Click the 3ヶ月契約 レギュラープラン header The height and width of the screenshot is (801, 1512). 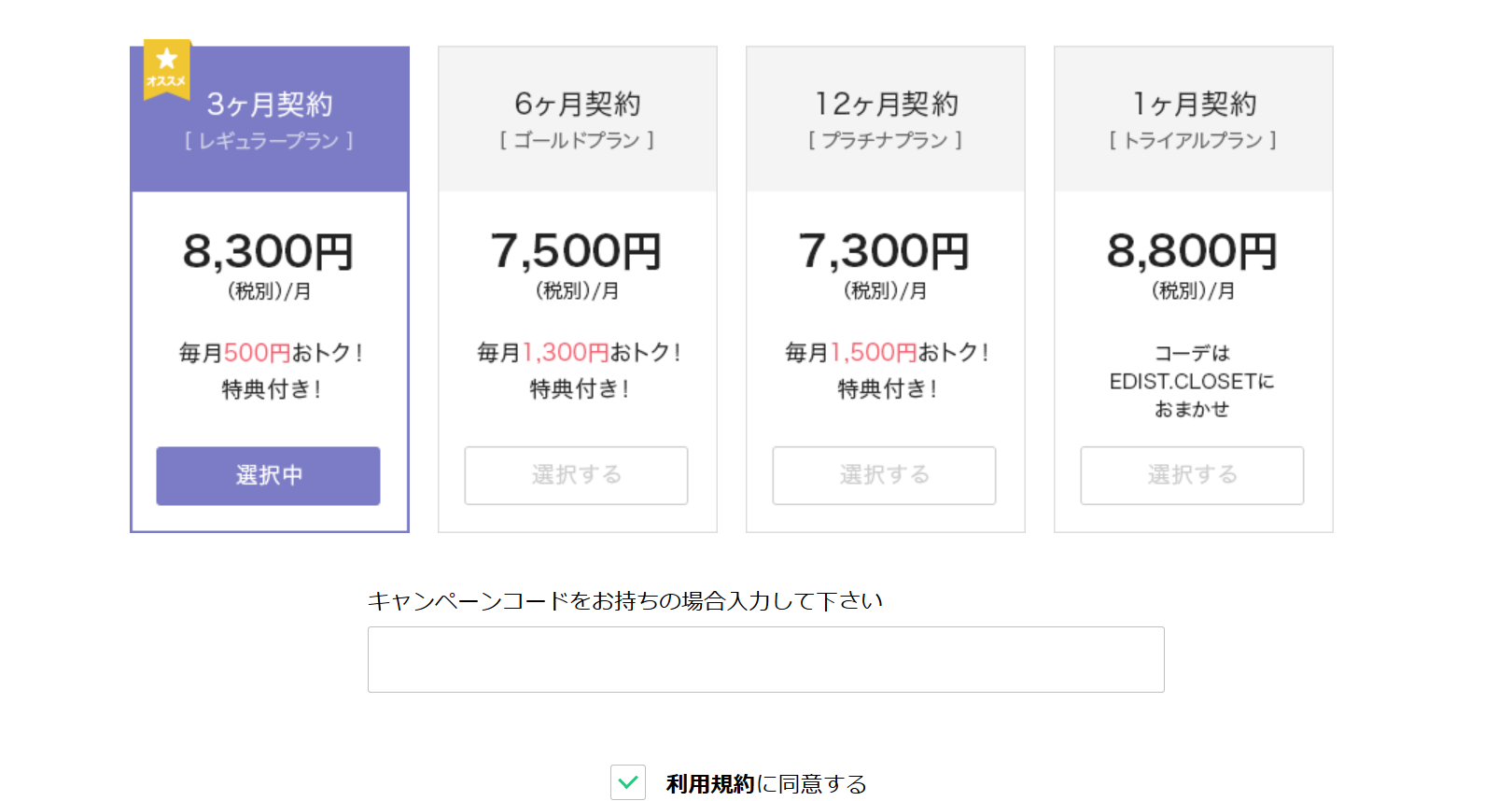270,119
